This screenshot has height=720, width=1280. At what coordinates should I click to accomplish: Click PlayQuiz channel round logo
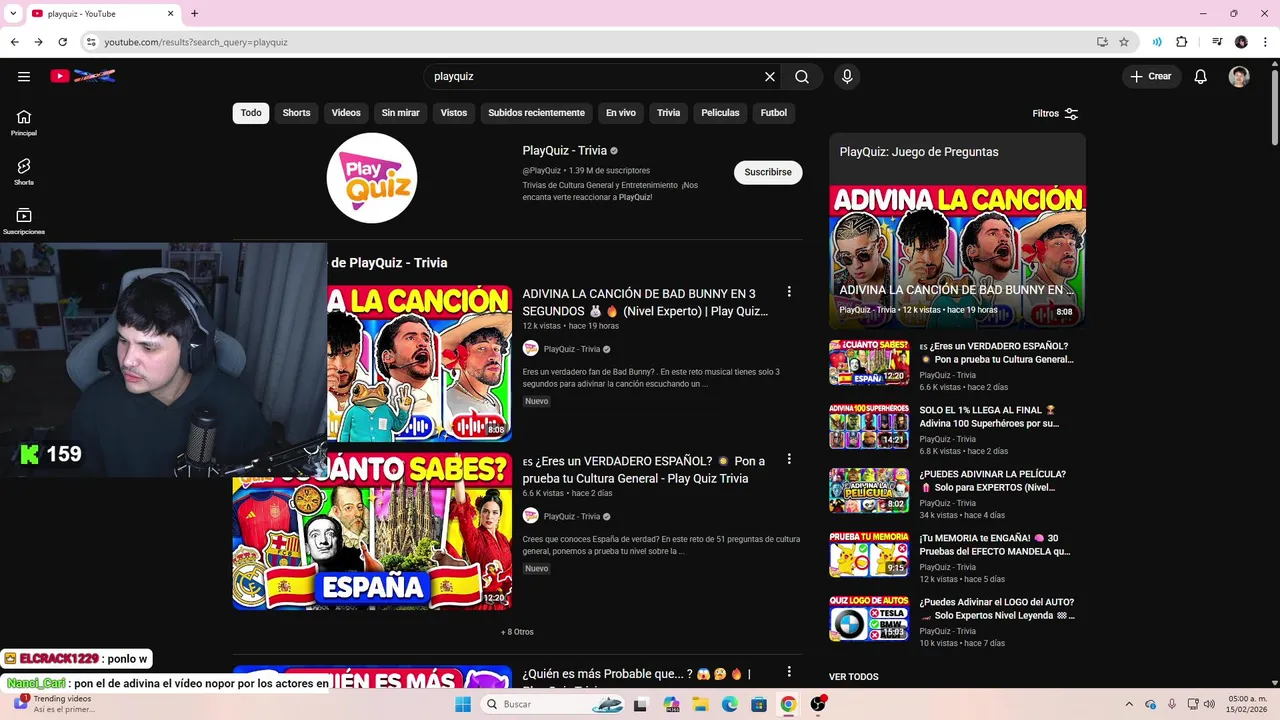(x=372, y=178)
